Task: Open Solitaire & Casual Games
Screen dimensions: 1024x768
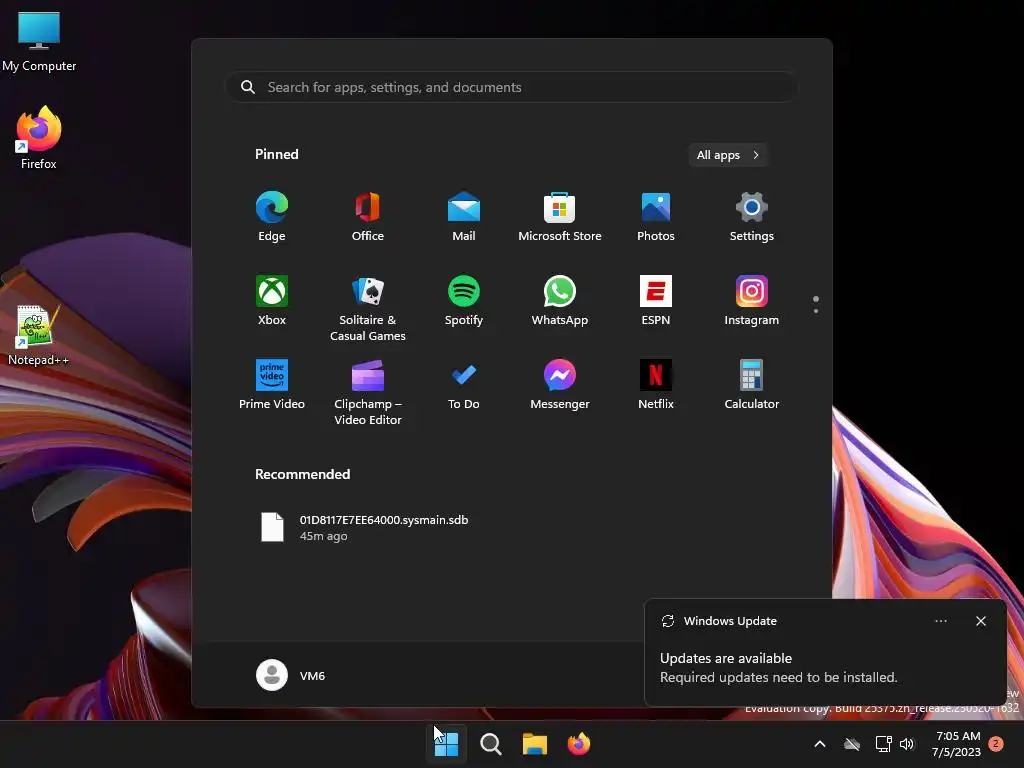Action: click(368, 309)
